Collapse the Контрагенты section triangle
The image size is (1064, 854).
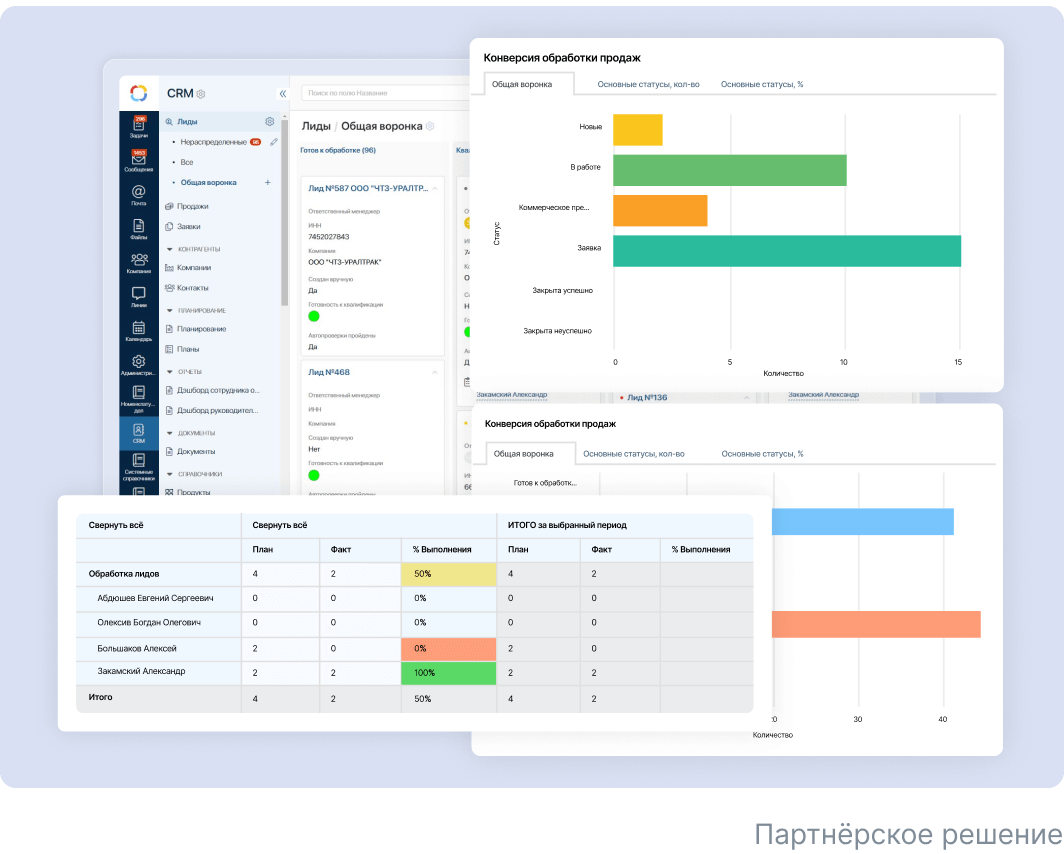[x=169, y=249]
